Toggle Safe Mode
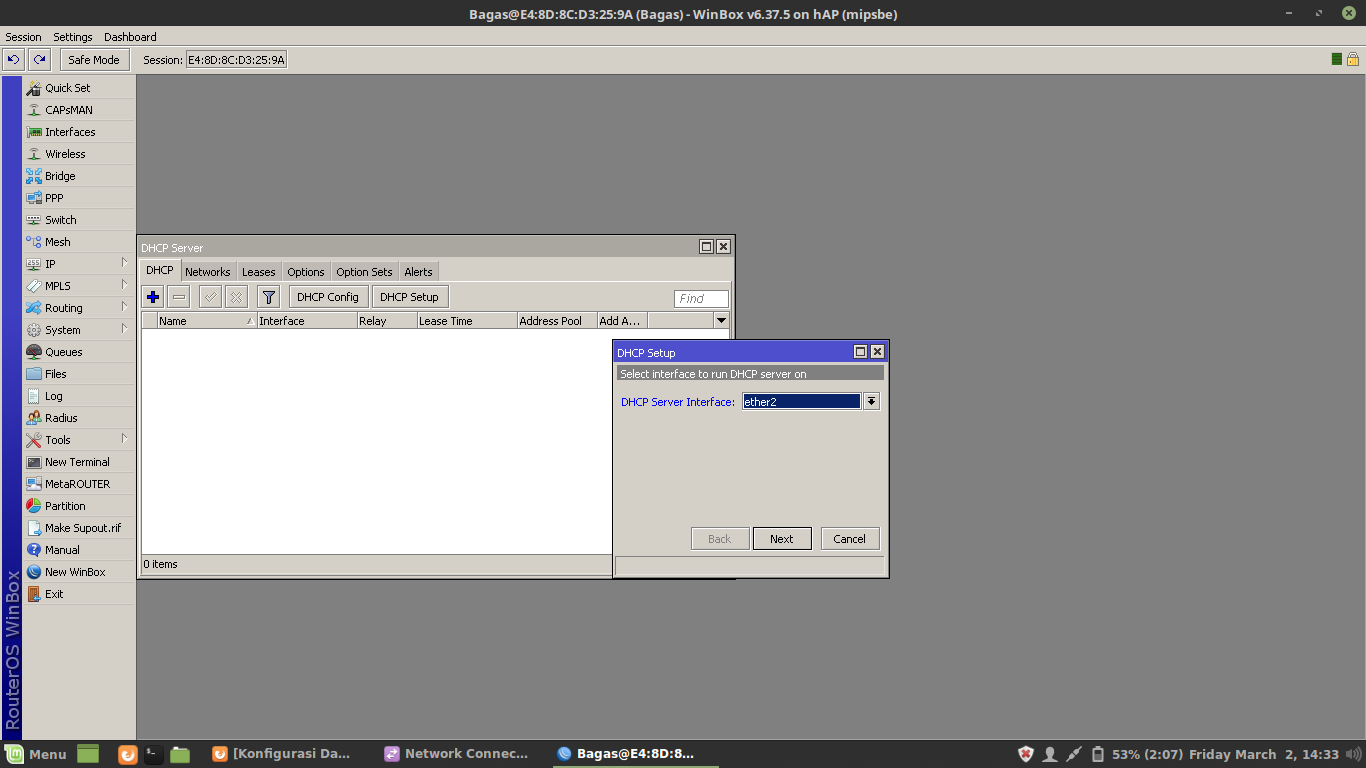The image size is (1366, 768). tap(94, 60)
